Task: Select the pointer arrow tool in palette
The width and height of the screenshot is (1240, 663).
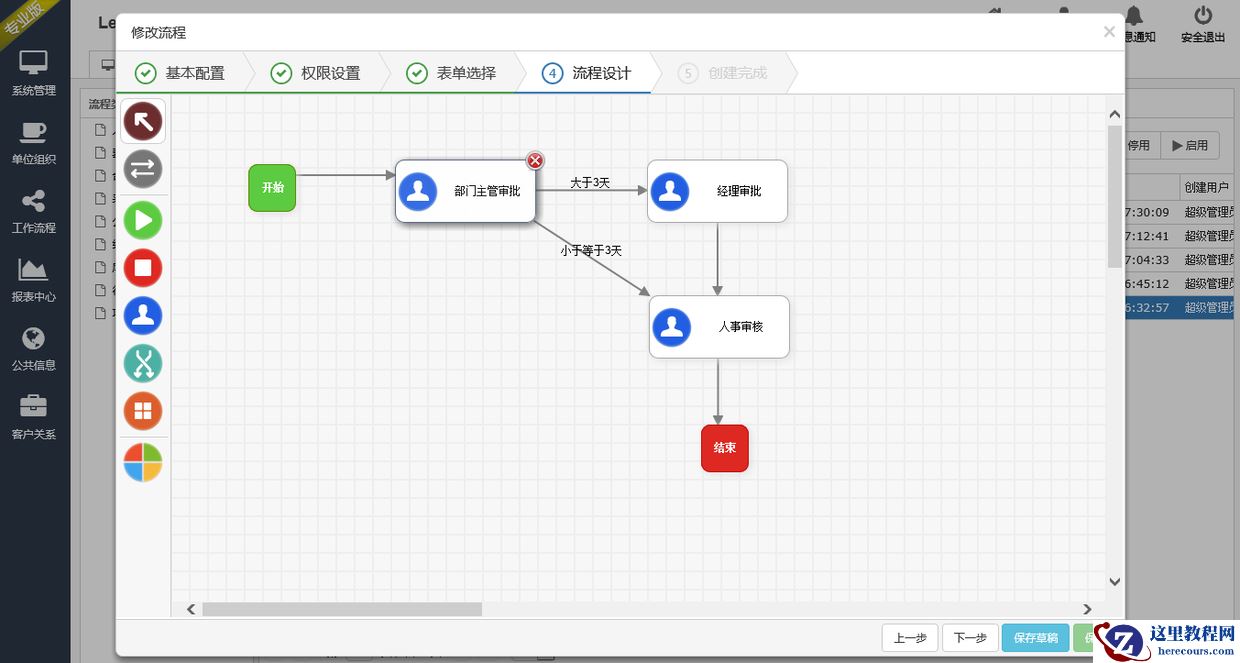Action: pyautogui.click(x=143, y=122)
